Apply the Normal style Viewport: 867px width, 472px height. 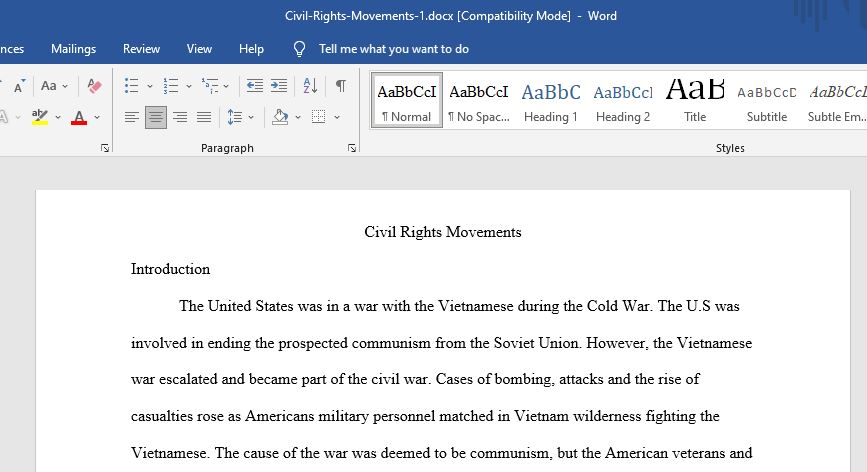tap(407, 101)
